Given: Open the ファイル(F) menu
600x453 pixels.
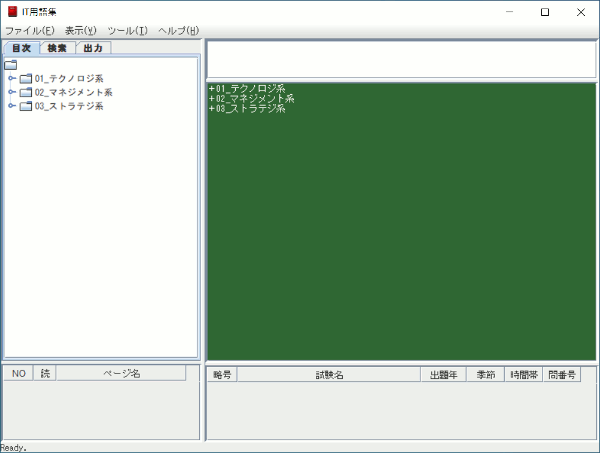Looking at the screenshot, I should (30, 31).
